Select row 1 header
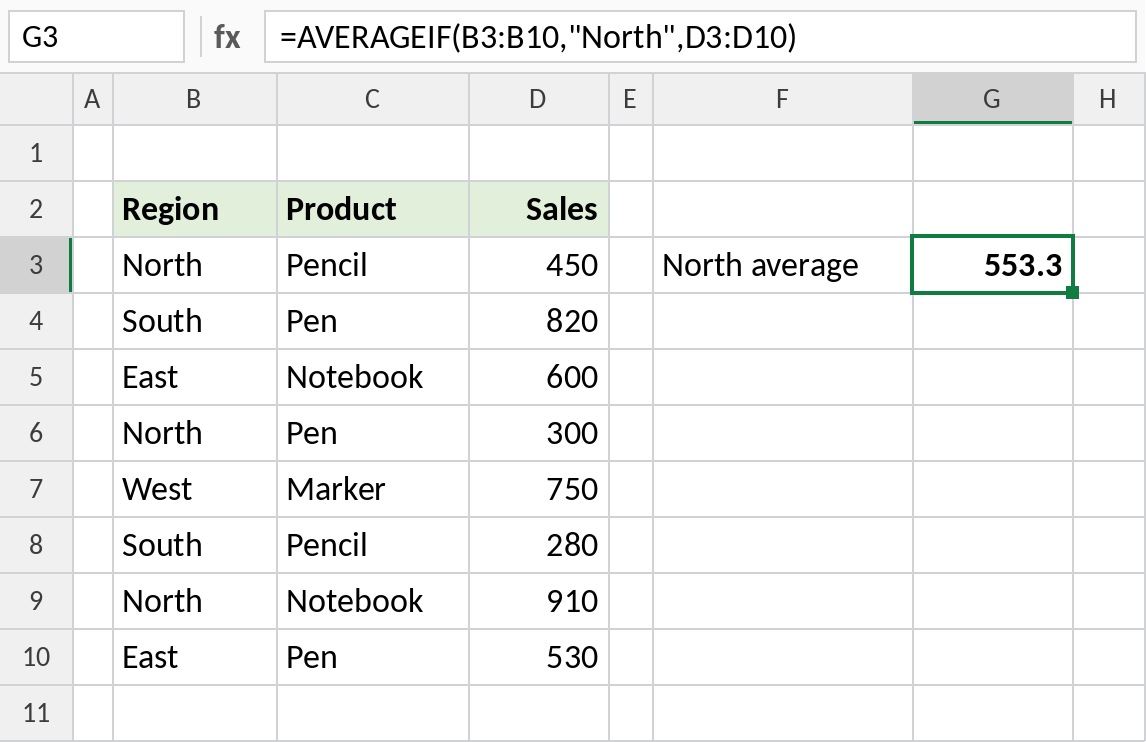Screen dimensions: 1146x742 tap(36, 154)
